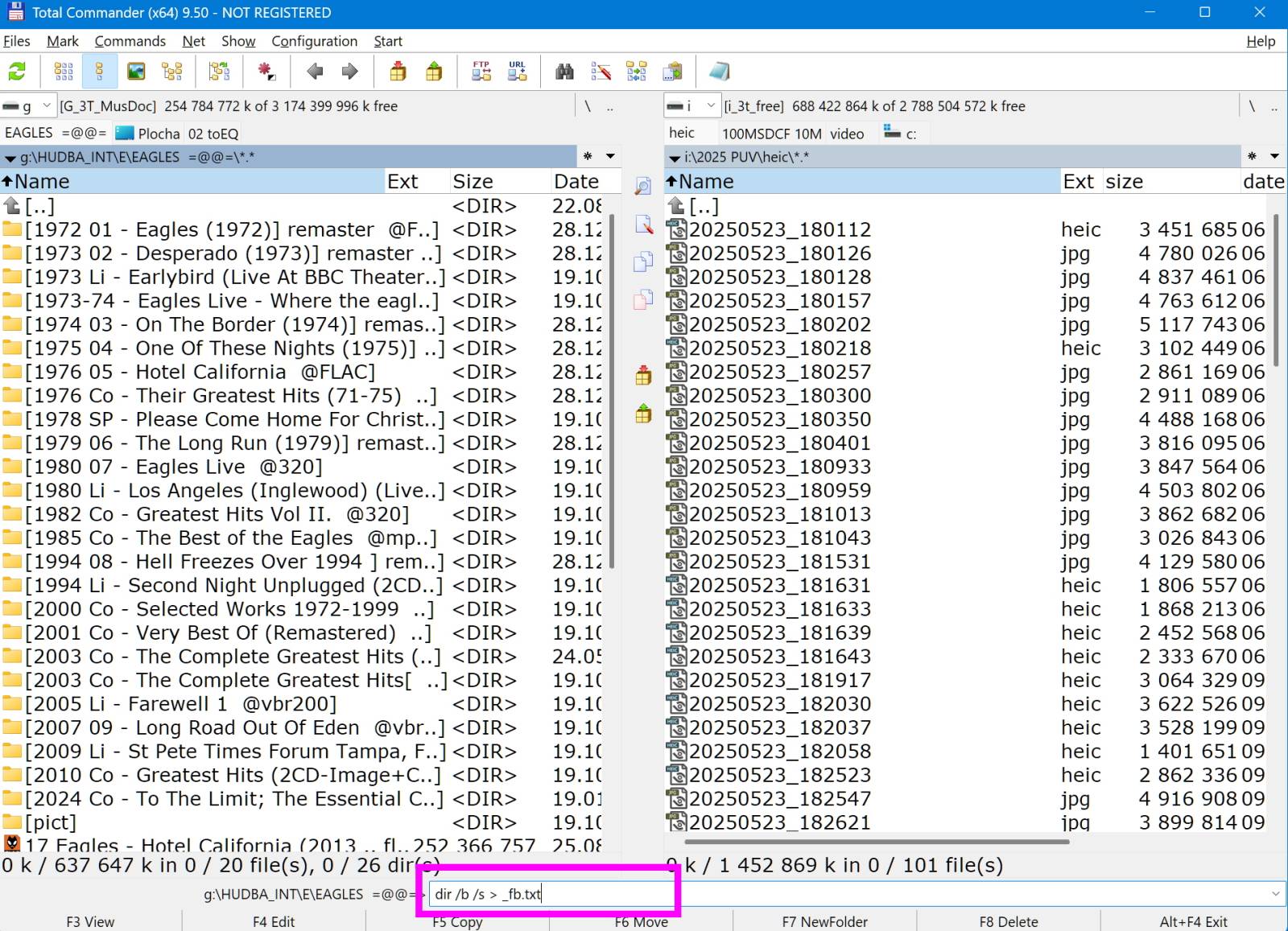Image resolution: width=1288 pixels, height=931 pixels.
Task: Show the directory tree view
Action: pyautogui.click(x=171, y=72)
